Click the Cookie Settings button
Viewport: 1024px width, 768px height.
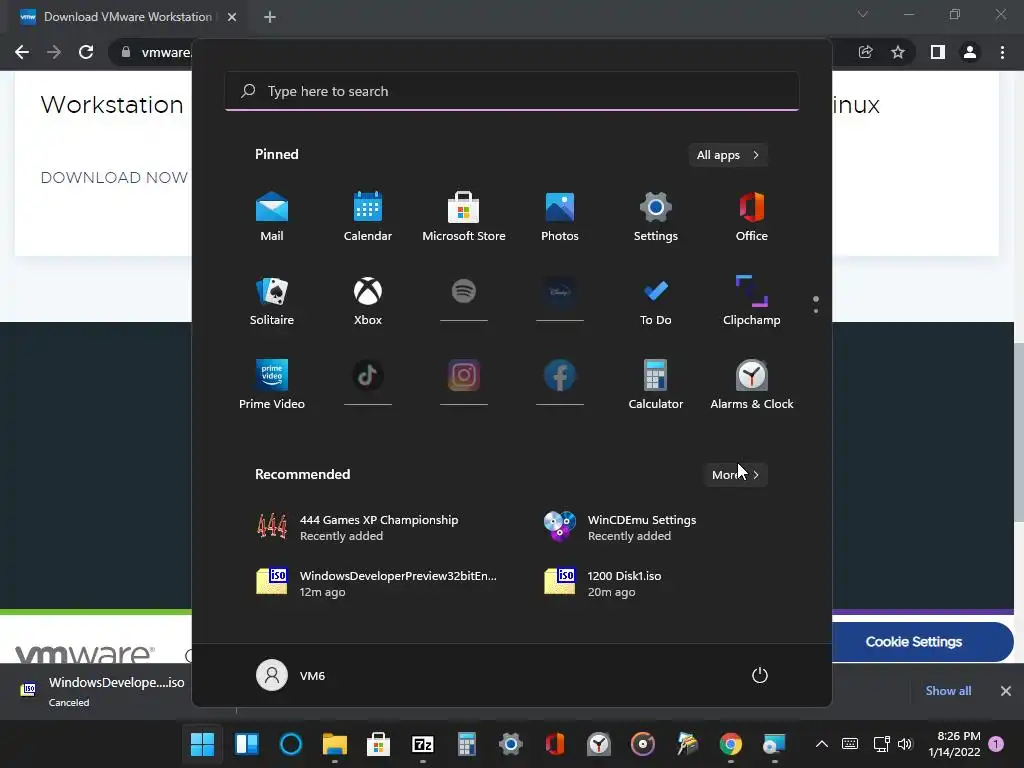click(x=914, y=642)
